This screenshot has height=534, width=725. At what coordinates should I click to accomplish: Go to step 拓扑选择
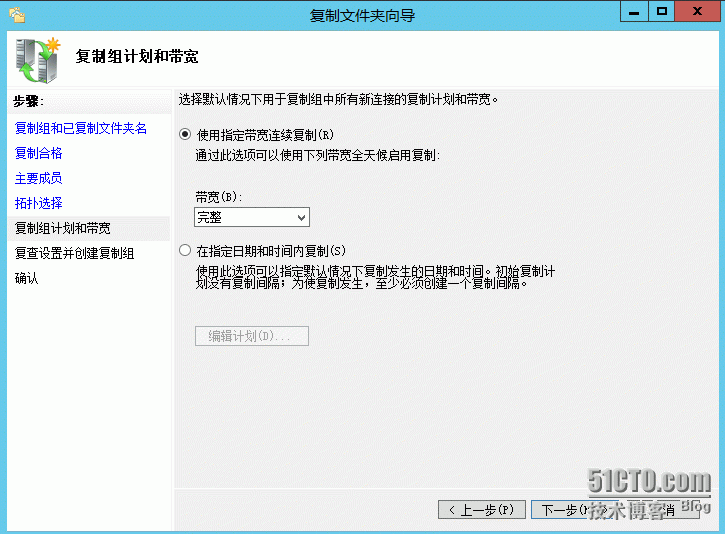(38, 203)
